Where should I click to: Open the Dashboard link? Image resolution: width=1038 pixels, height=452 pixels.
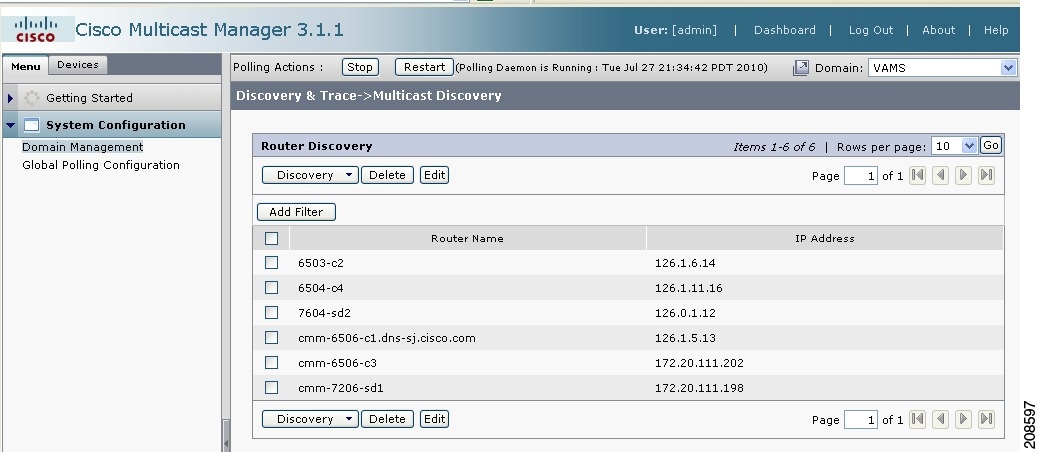(x=784, y=30)
